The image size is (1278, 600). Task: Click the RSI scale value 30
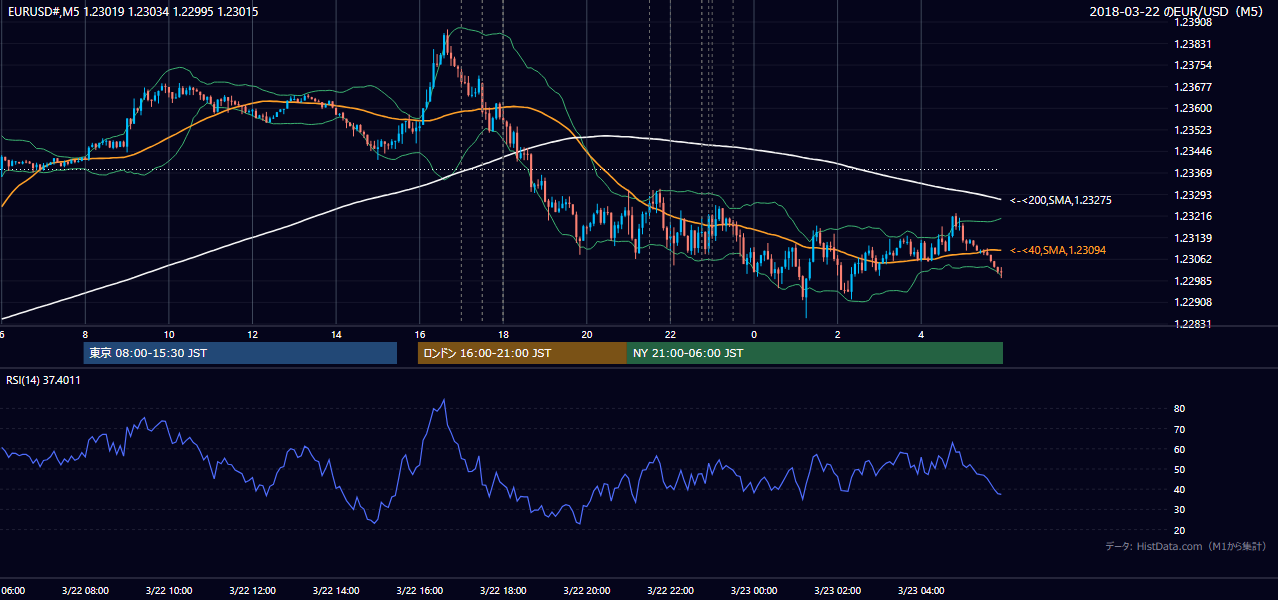pos(1180,510)
